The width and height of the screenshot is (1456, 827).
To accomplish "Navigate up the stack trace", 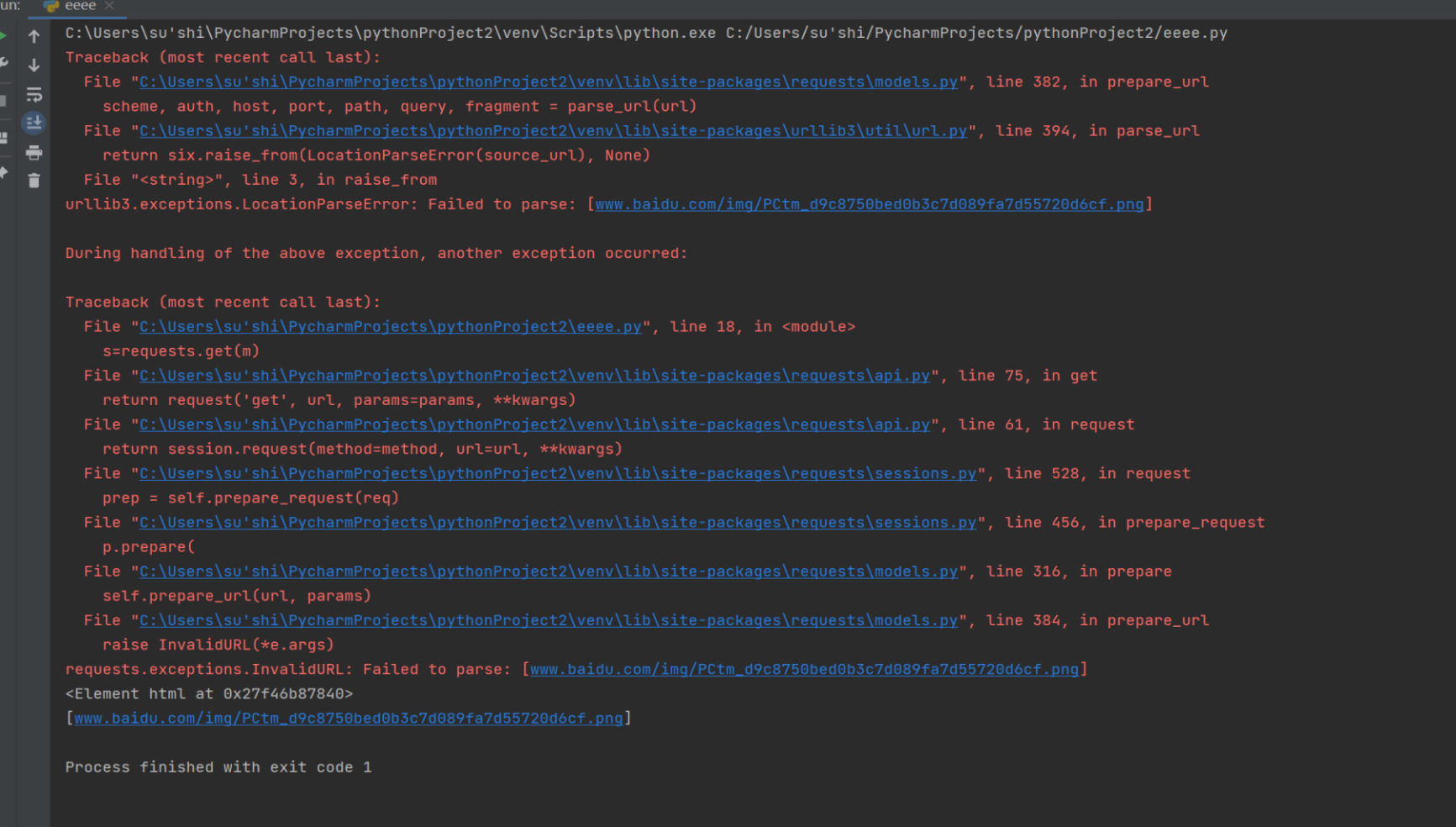I will coord(34,35).
